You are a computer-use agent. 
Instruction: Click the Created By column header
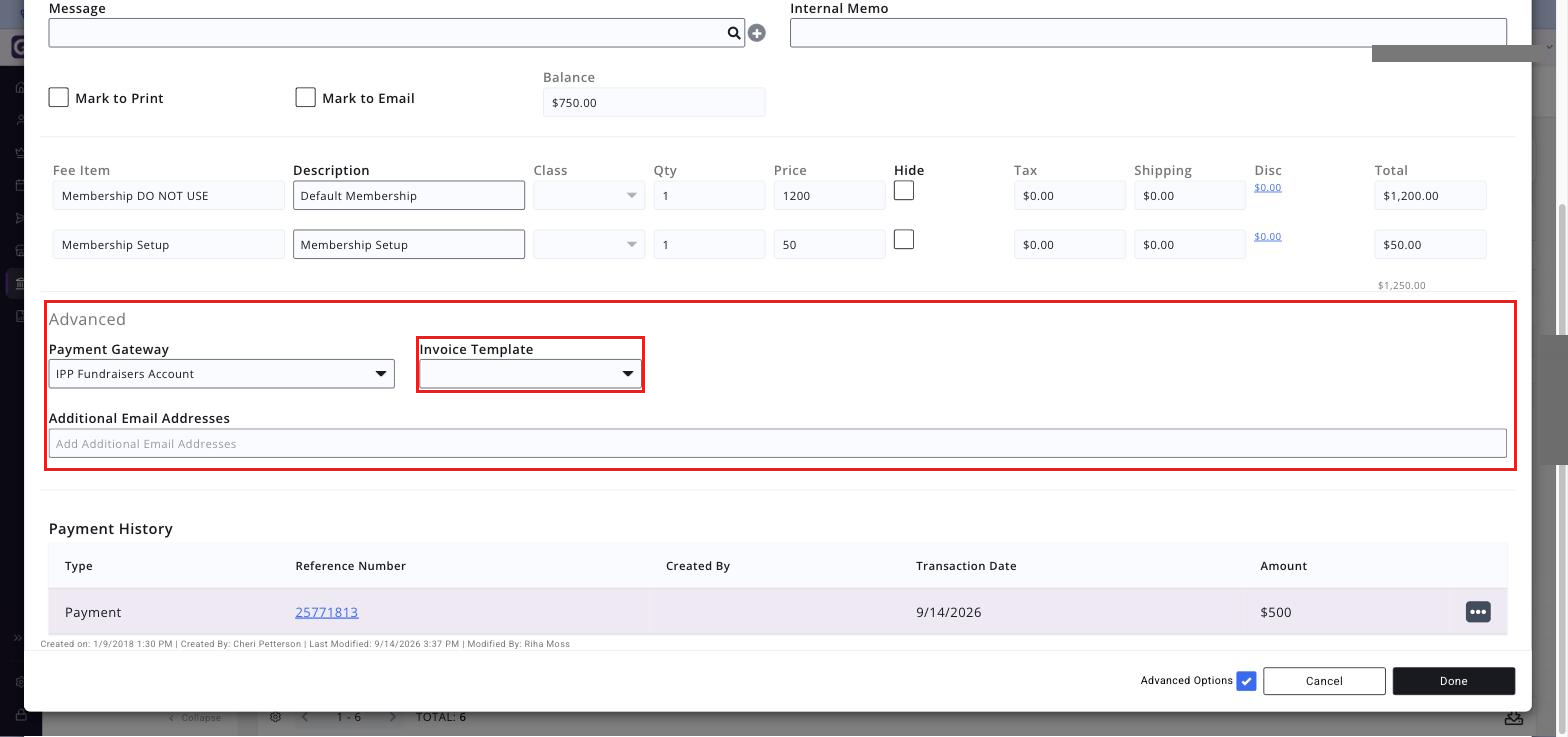(698, 566)
